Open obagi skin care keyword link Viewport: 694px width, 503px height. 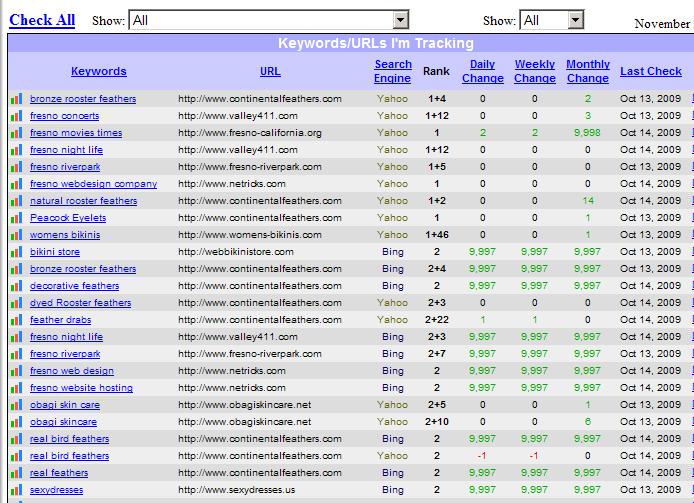(x=65, y=405)
